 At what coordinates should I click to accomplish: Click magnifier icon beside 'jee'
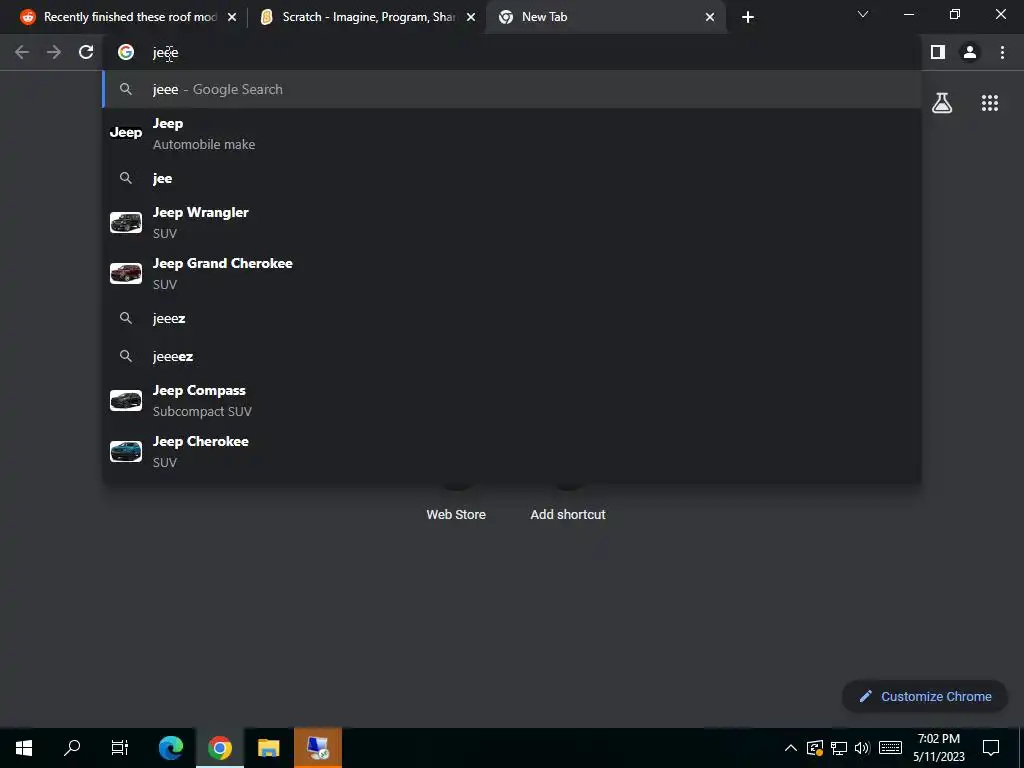[126, 178]
